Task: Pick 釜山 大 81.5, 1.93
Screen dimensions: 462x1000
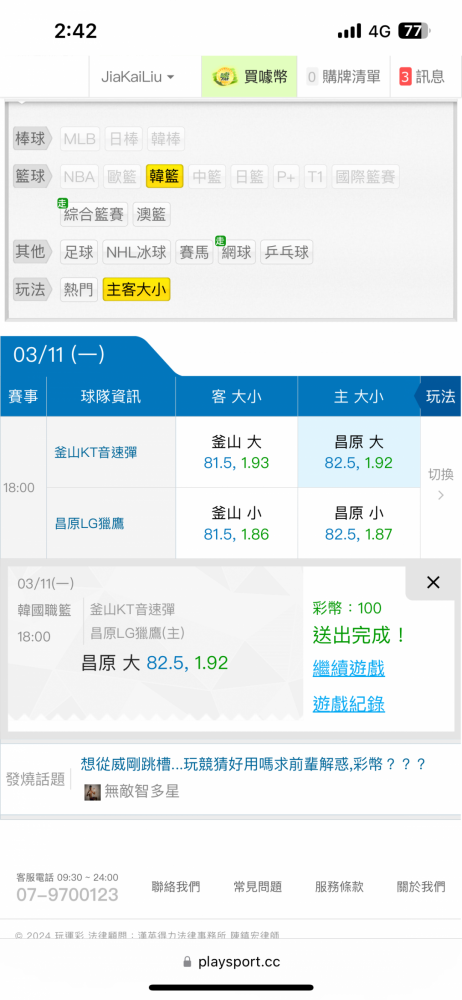Action: pyautogui.click(x=236, y=452)
